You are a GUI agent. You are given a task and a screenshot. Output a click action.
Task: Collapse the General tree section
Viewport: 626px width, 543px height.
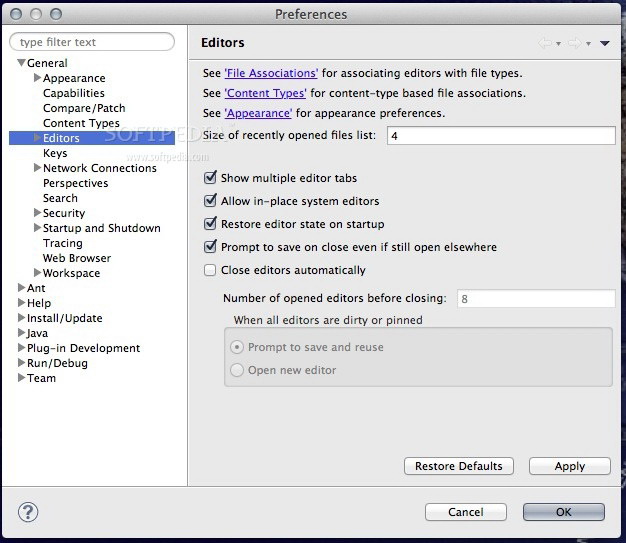22,63
